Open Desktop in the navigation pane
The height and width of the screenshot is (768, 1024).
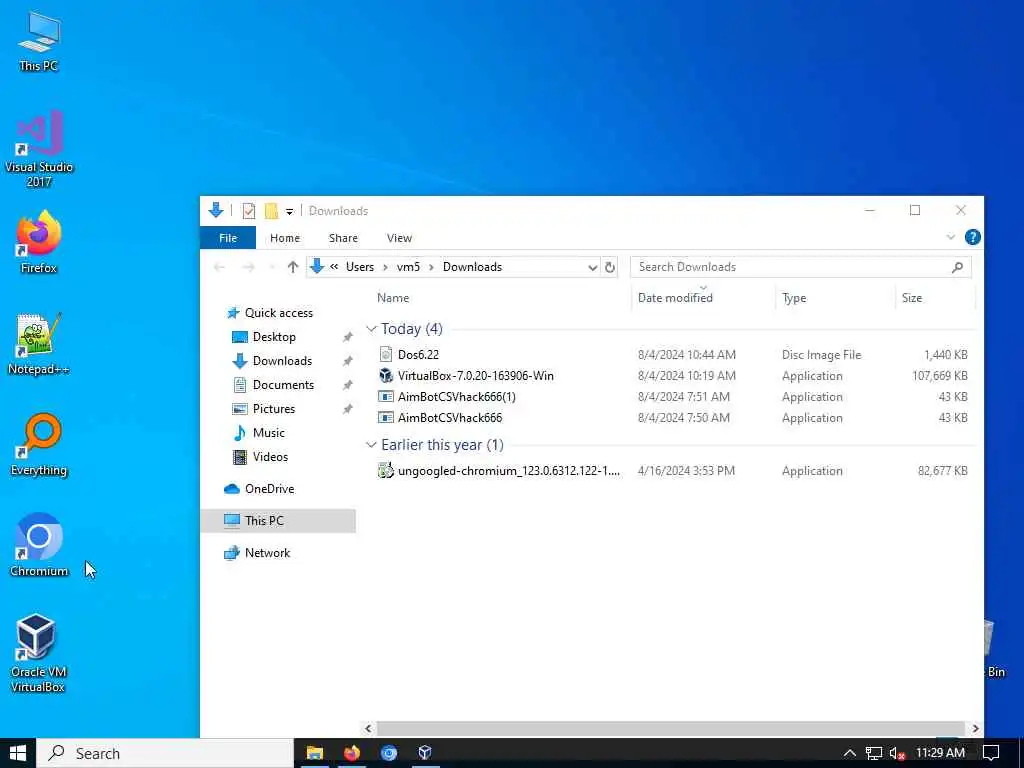[x=274, y=337]
